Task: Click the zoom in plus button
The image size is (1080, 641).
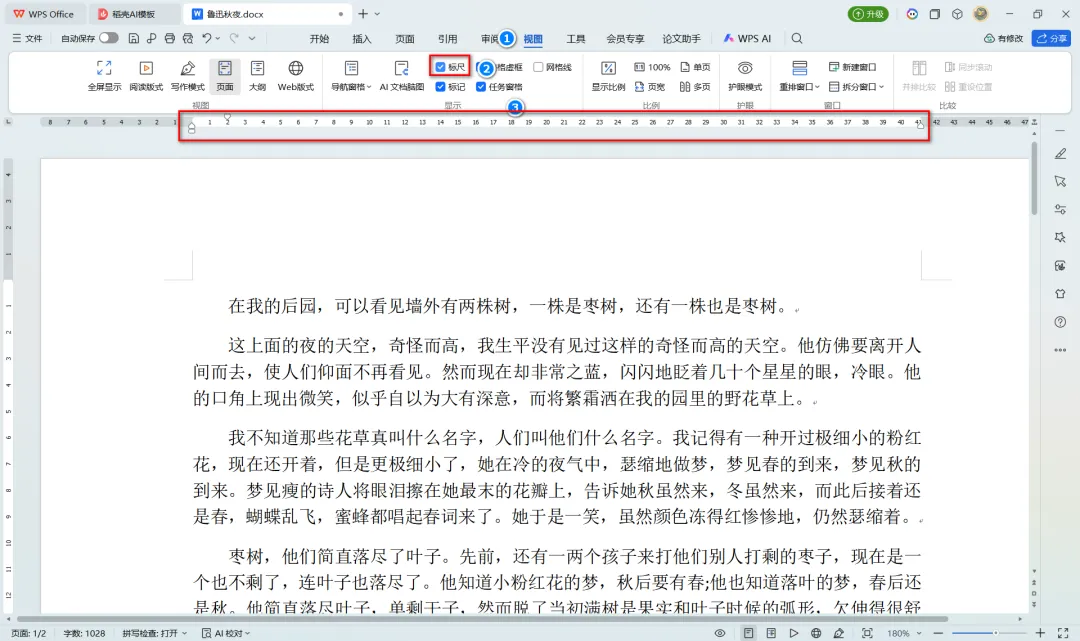Action: tap(1040, 633)
